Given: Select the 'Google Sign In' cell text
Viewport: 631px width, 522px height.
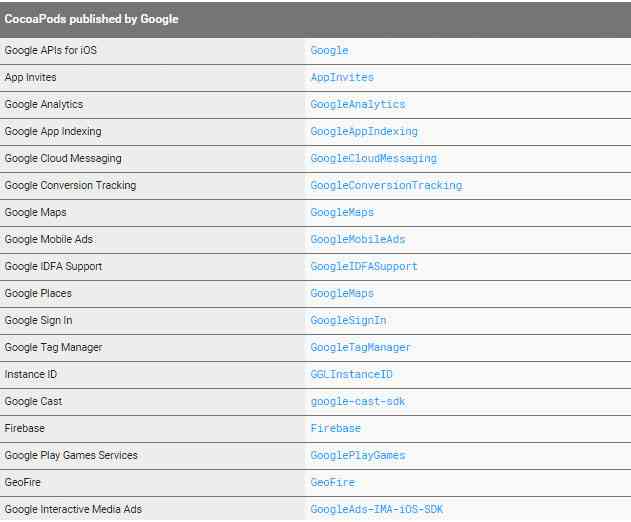Looking at the screenshot, I should [39, 320].
